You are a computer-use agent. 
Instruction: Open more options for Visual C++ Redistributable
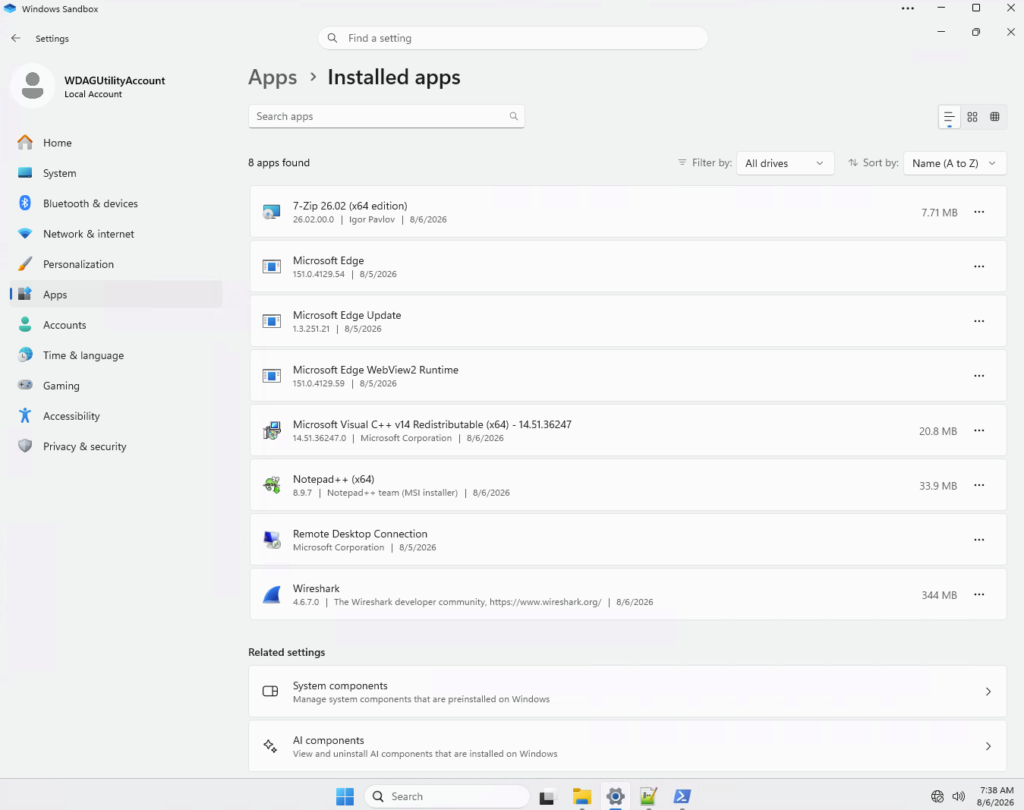click(979, 430)
